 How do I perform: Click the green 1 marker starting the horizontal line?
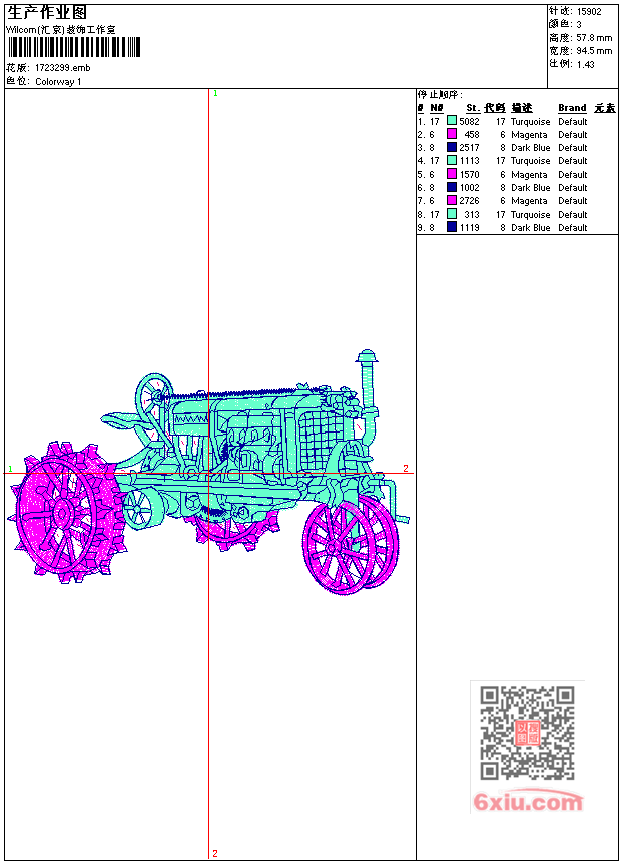click(x=10, y=469)
